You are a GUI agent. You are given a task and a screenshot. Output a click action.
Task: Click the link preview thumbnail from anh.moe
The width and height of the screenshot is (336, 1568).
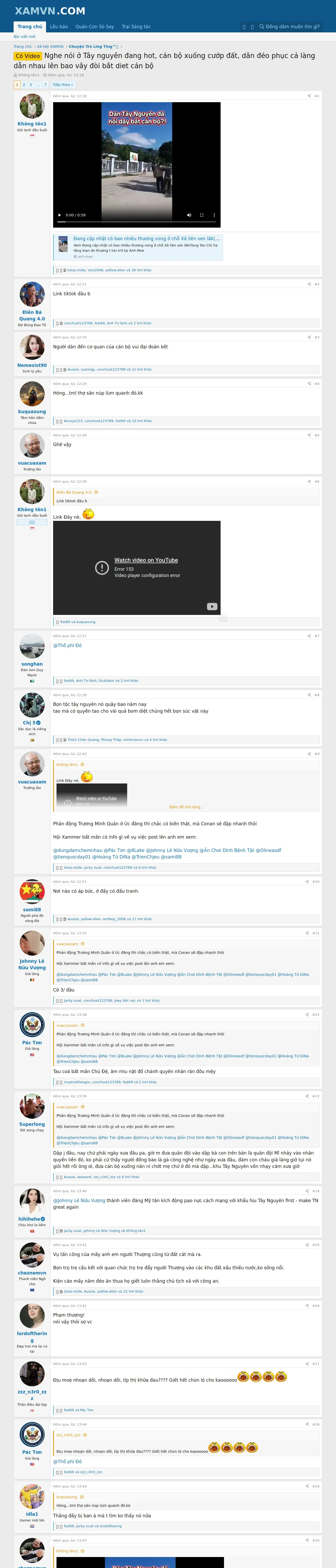point(63,245)
